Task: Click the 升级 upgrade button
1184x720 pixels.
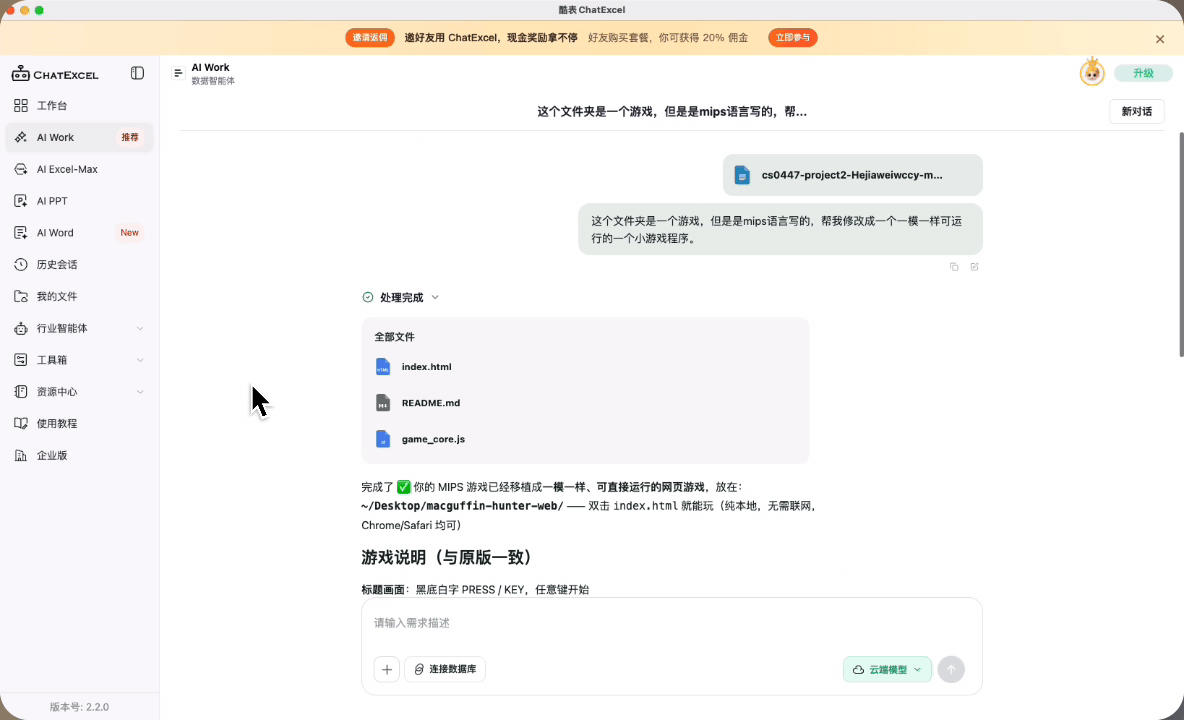Action: [x=1143, y=73]
